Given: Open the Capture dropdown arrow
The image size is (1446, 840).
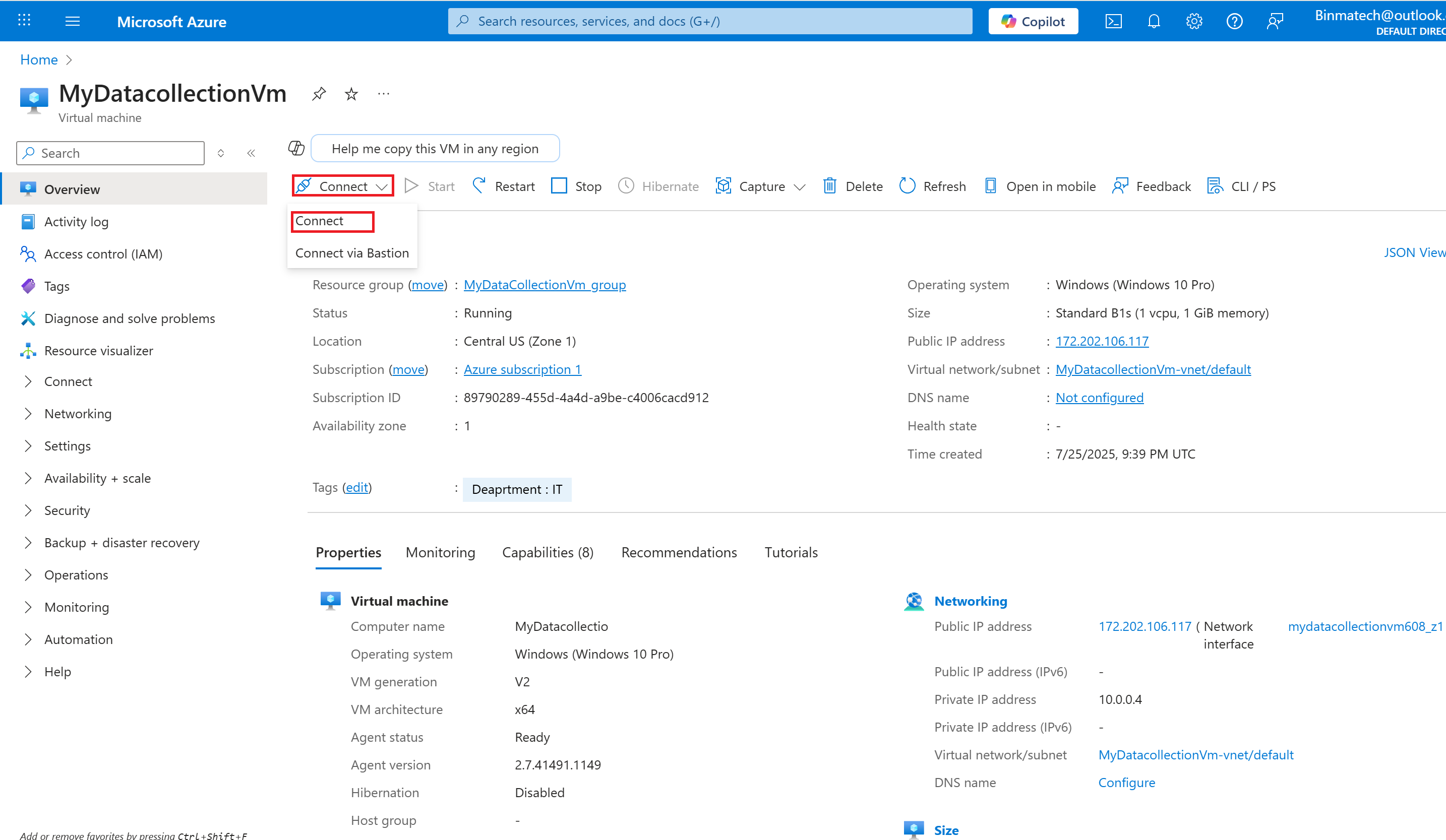Looking at the screenshot, I should [799, 187].
